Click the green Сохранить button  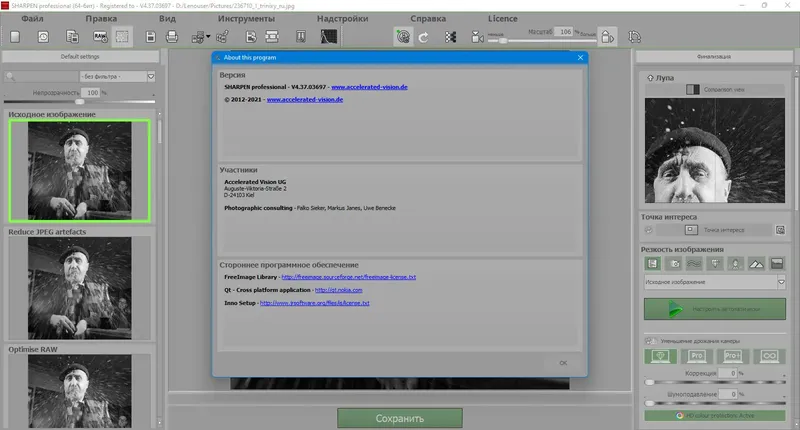[400, 418]
